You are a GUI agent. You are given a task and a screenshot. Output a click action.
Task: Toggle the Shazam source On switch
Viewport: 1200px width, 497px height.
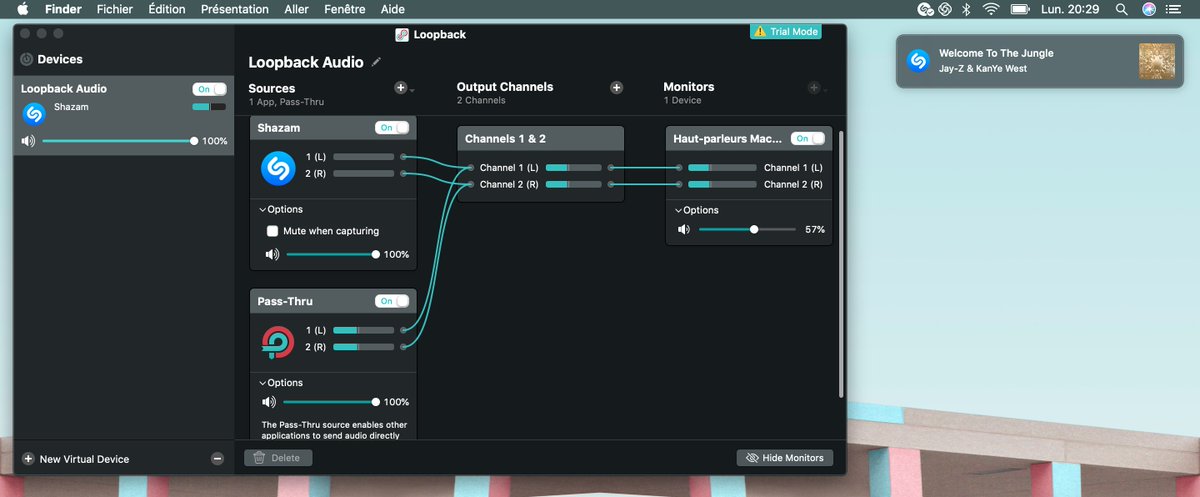click(x=392, y=128)
